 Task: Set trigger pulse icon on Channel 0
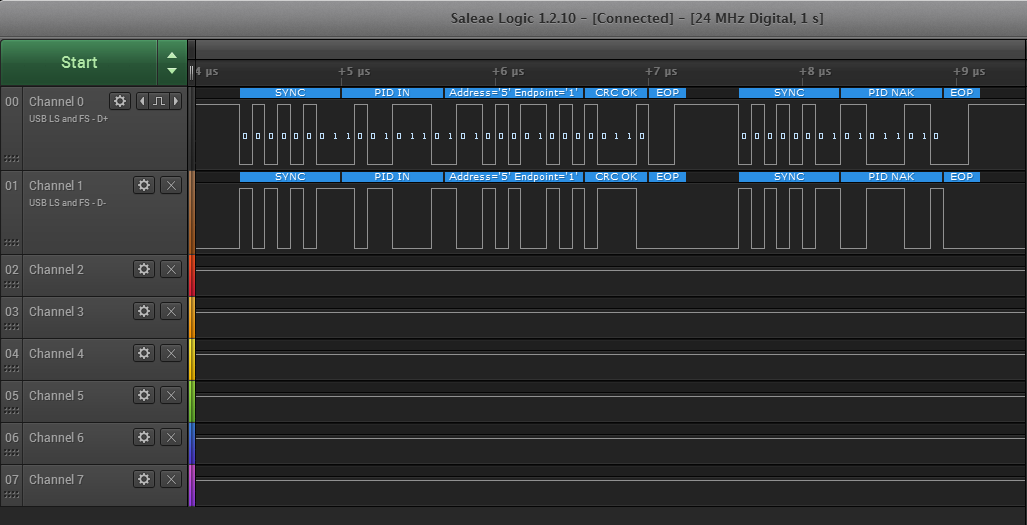pyautogui.click(x=159, y=101)
